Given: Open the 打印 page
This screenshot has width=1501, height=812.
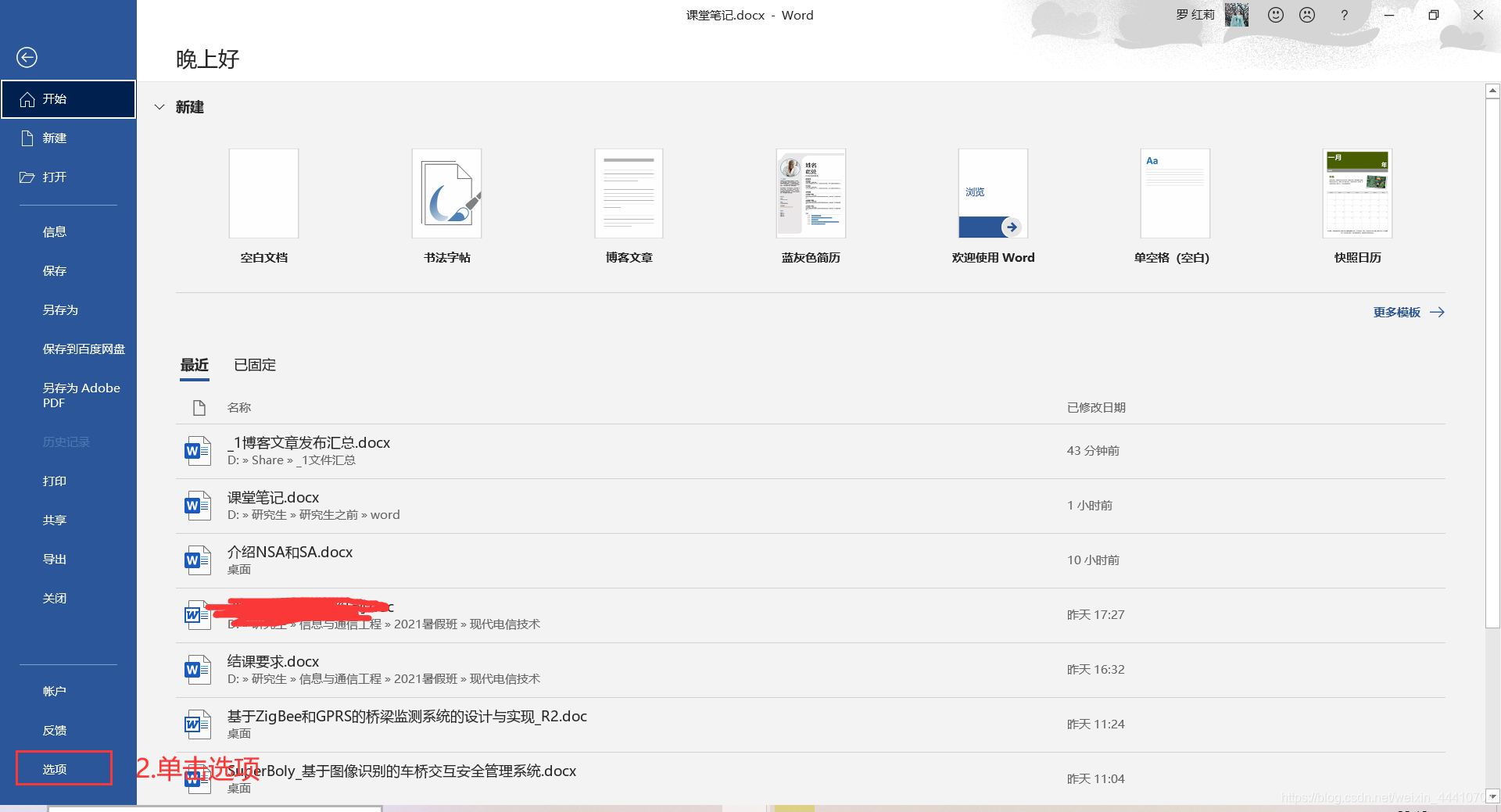Looking at the screenshot, I should [x=68, y=481].
